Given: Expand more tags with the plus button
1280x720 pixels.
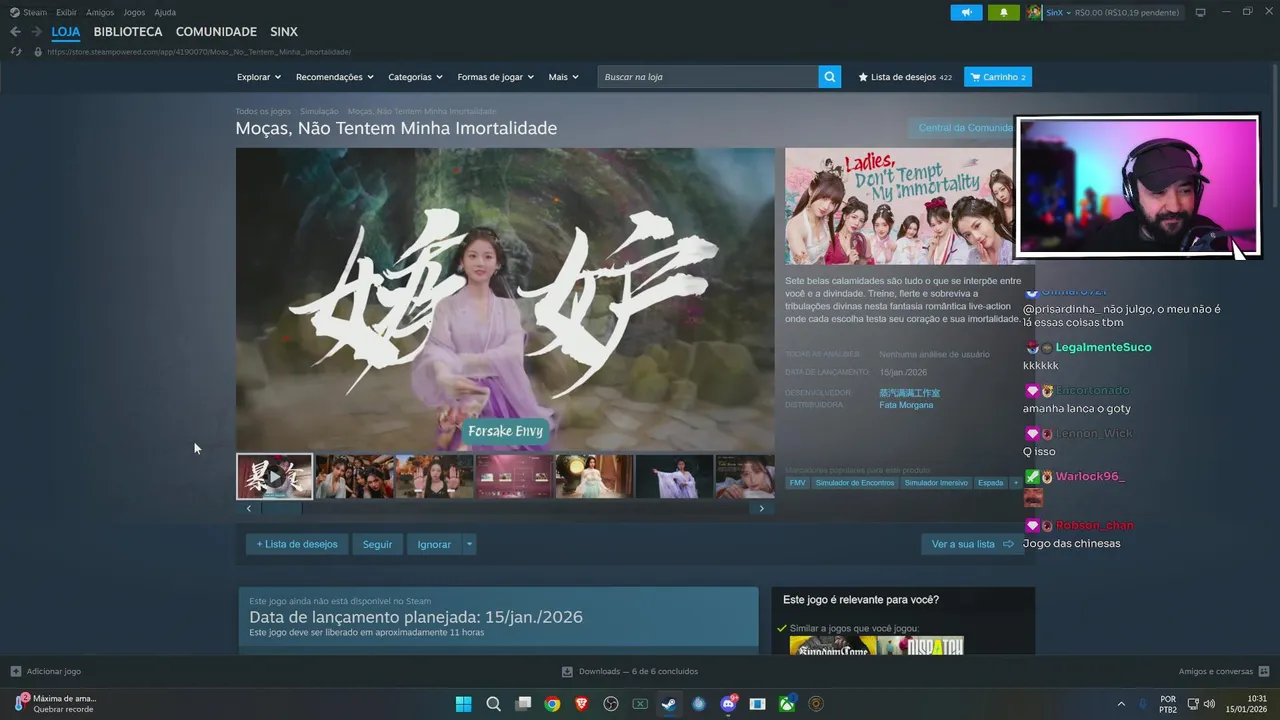Looking at the screenshot, I should (1016, 483).
